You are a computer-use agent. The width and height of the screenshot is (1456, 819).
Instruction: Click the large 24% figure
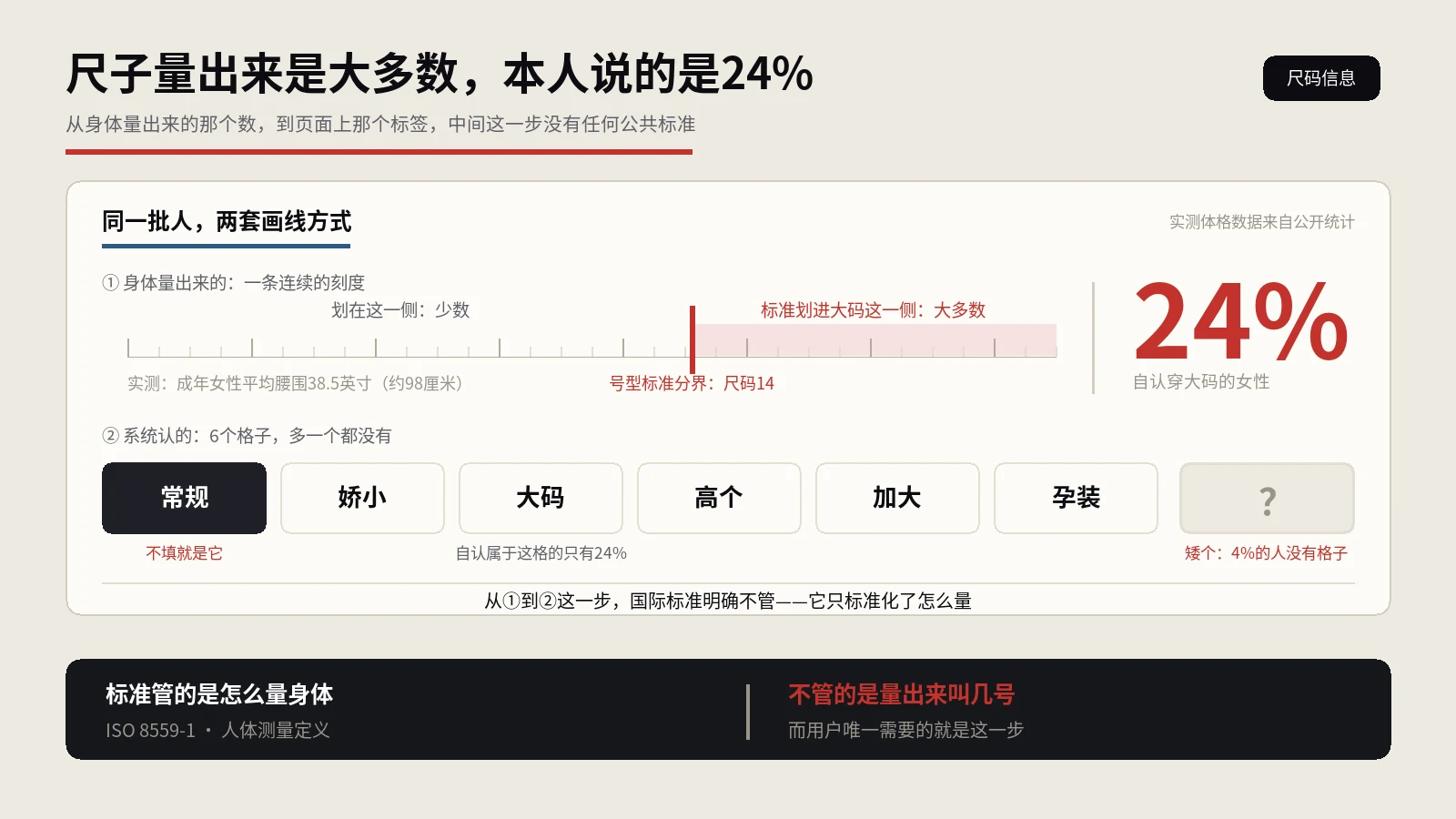(x=1241, y=321)
